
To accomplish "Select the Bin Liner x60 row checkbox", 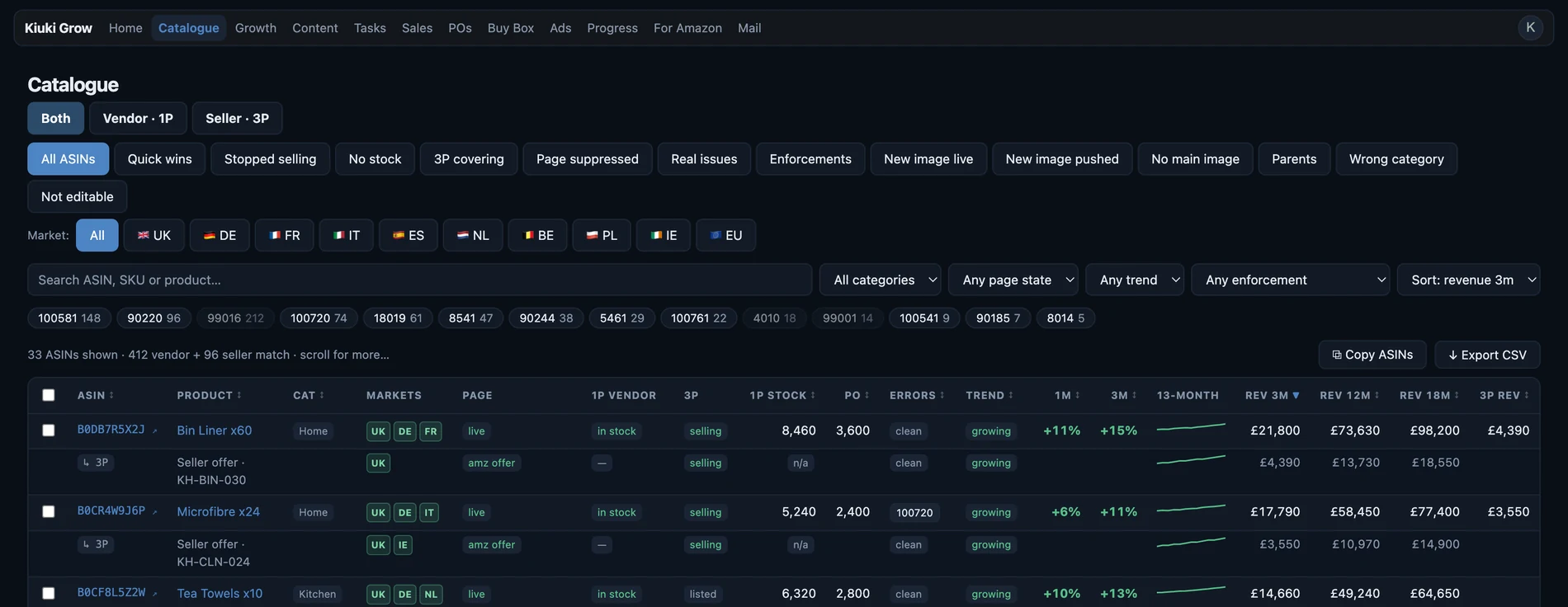I will point(49,431).
